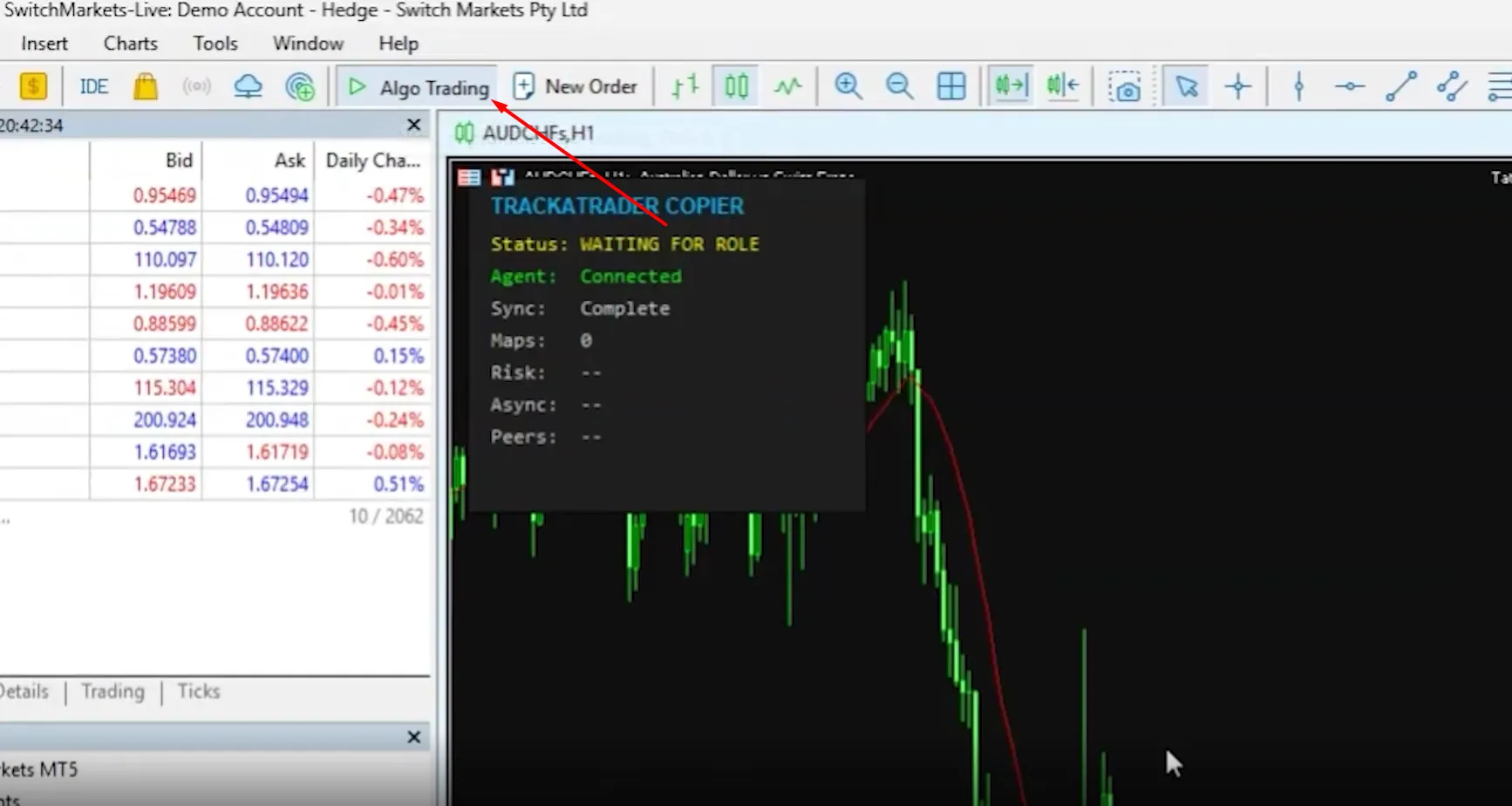Open the Window menu
The width and height of the screenshot is (1512, 806).
click(x=308, y=44)
